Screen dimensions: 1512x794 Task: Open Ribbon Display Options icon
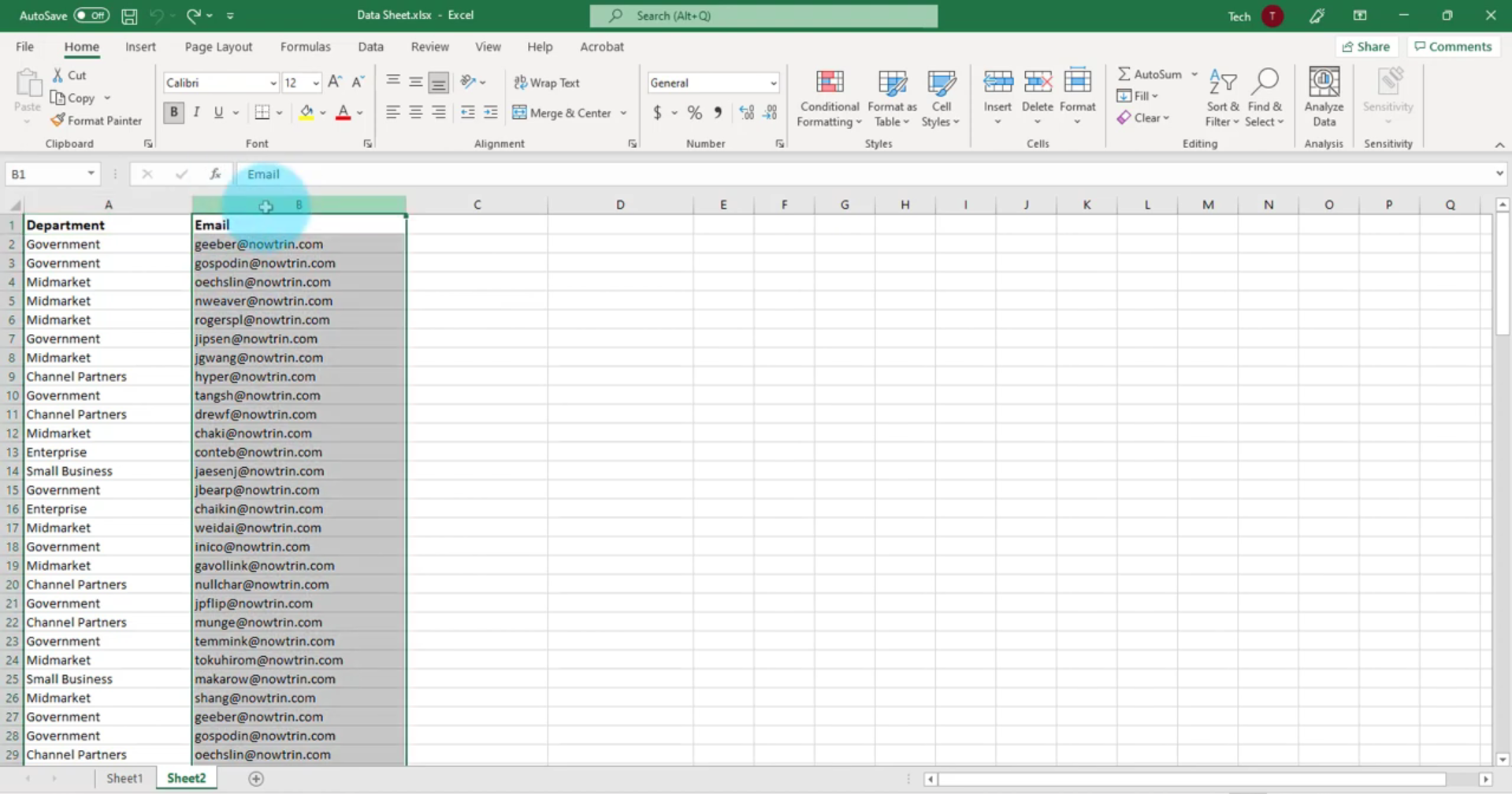(x=1360, y=16)
